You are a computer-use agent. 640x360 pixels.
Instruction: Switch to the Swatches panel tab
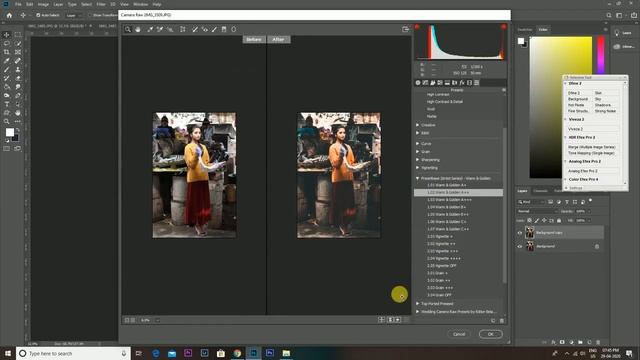pos(525,30)
